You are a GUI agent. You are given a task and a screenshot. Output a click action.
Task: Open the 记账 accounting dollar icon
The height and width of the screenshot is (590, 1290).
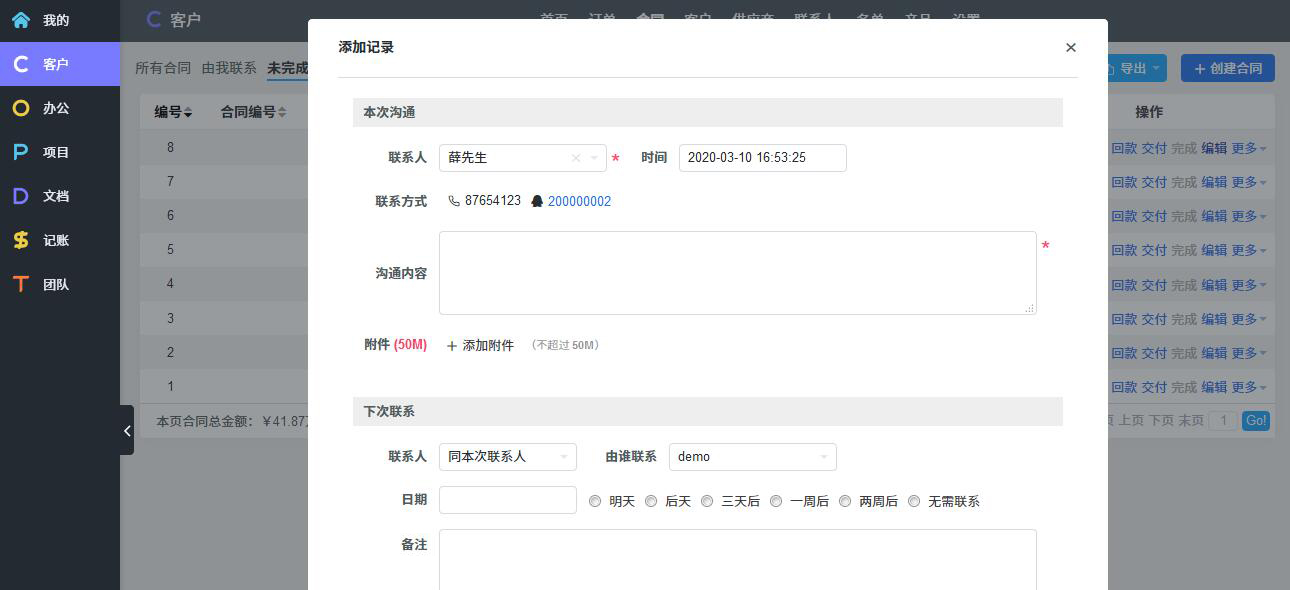tap(21, 240)
